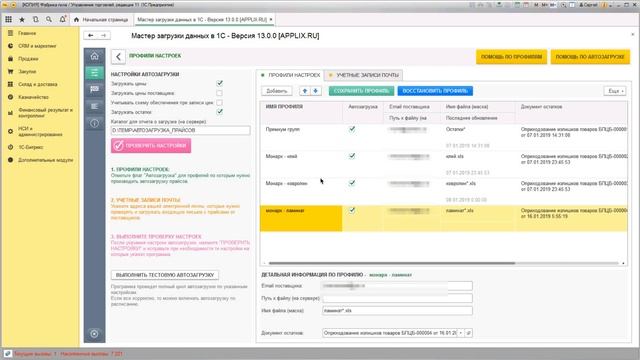Select the Монарх - ковролин profile name

coord(286,183)
